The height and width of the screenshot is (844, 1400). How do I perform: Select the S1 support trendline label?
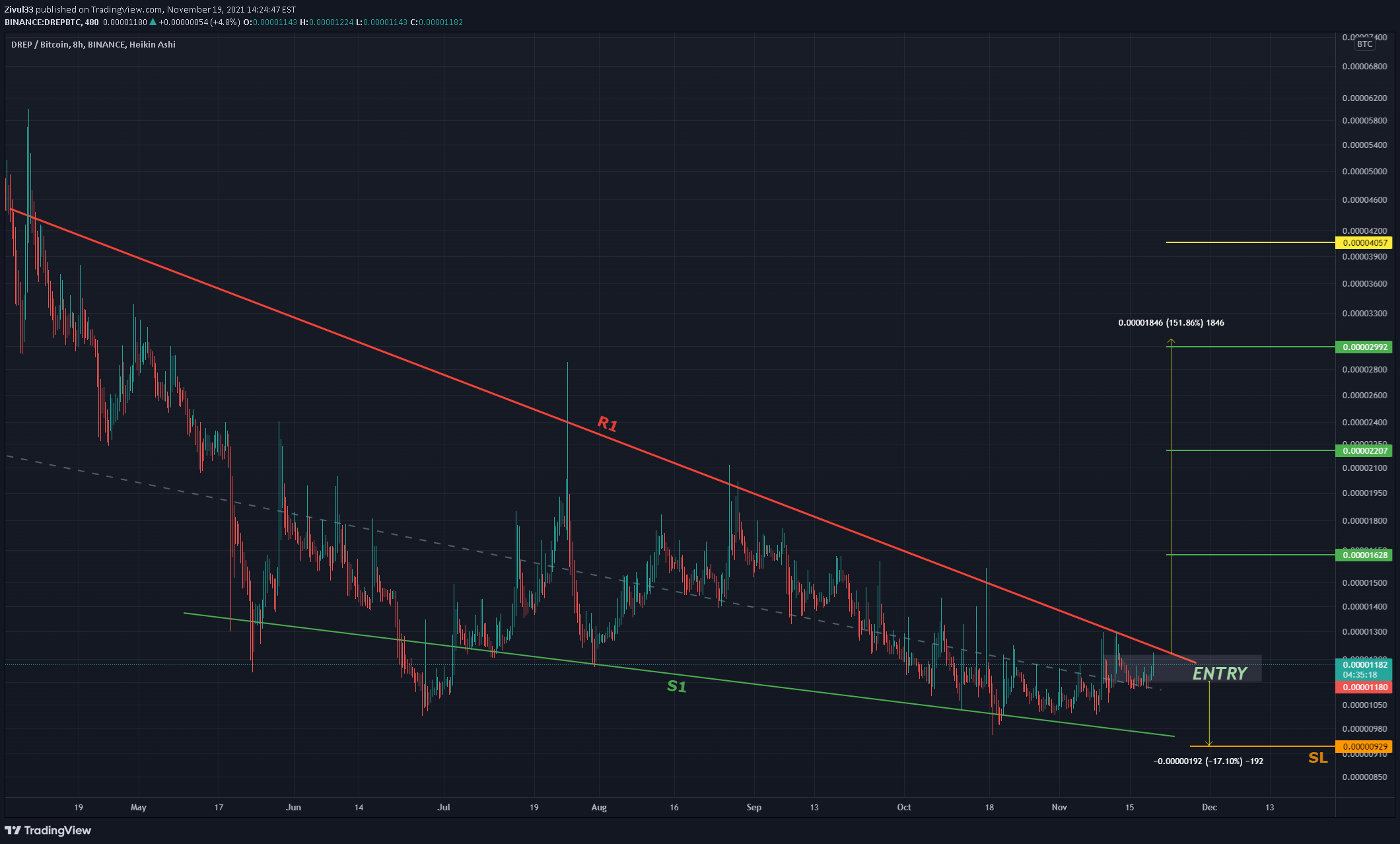677,686
